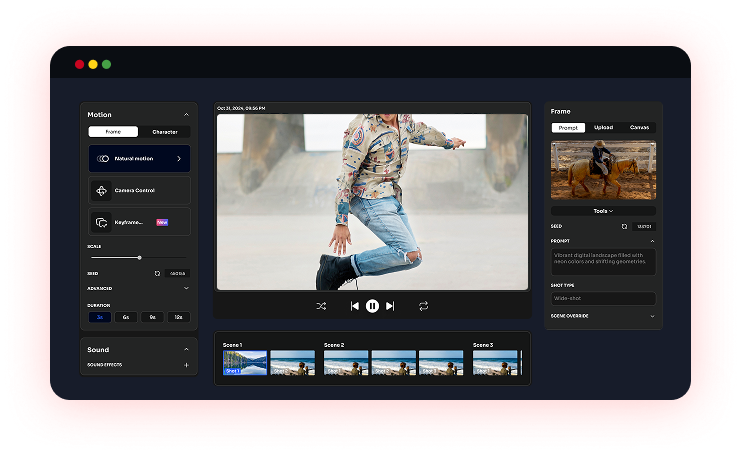This screenshot has width=741, height=454.
Task: Click the Camera Control crosshair icon
Action: pyautogui.click(x=102, y=190)
